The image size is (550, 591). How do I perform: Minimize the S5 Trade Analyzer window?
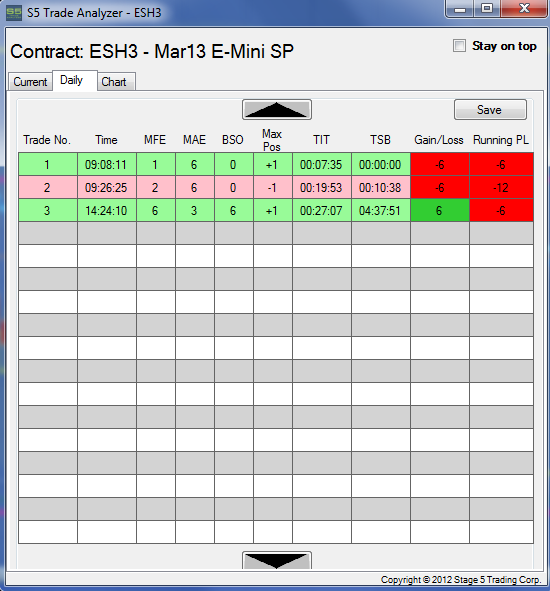point(460,9)
